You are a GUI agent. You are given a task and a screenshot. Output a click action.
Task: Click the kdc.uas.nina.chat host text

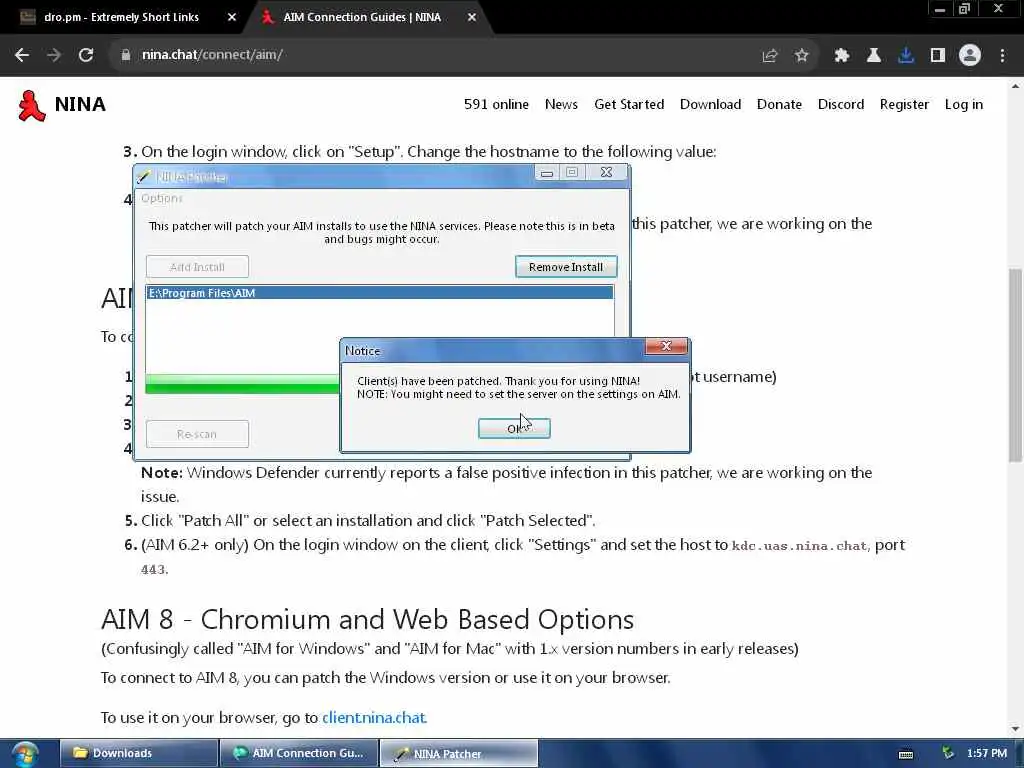point(799,546)
